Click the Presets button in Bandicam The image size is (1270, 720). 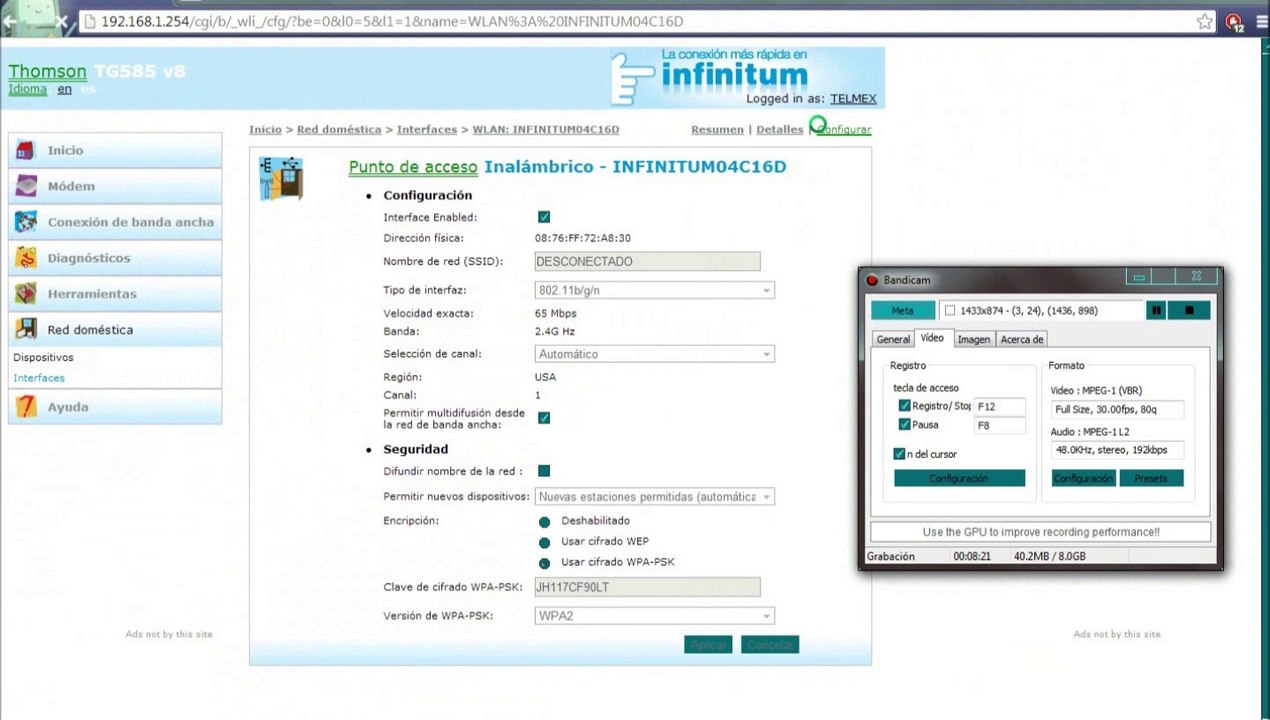(1151, 478)
